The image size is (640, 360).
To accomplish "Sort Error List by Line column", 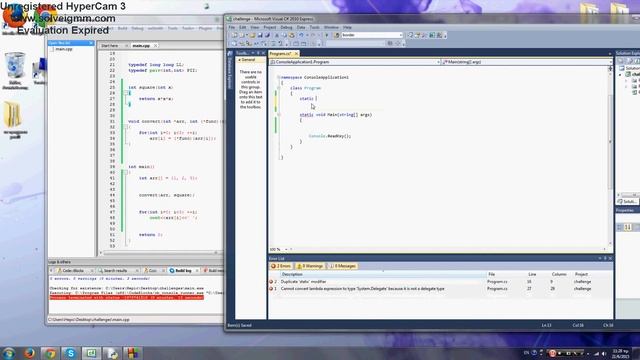I will [532, 274].
